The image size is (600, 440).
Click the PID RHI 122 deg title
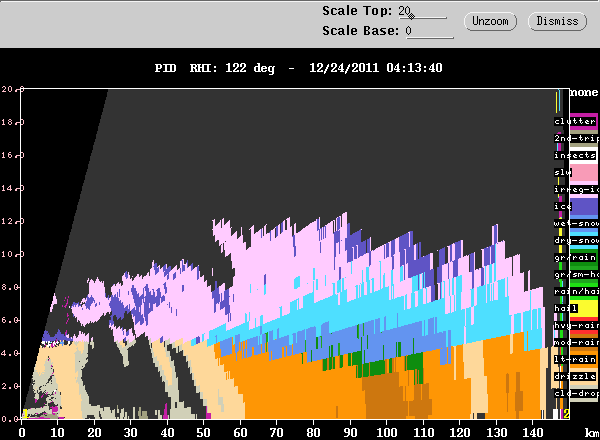pyautogui.click(x=215, y=68)
